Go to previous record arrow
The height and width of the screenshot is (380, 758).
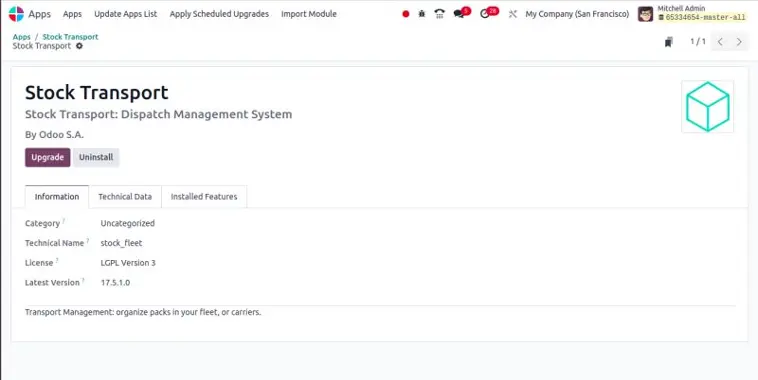pos(720,42)
